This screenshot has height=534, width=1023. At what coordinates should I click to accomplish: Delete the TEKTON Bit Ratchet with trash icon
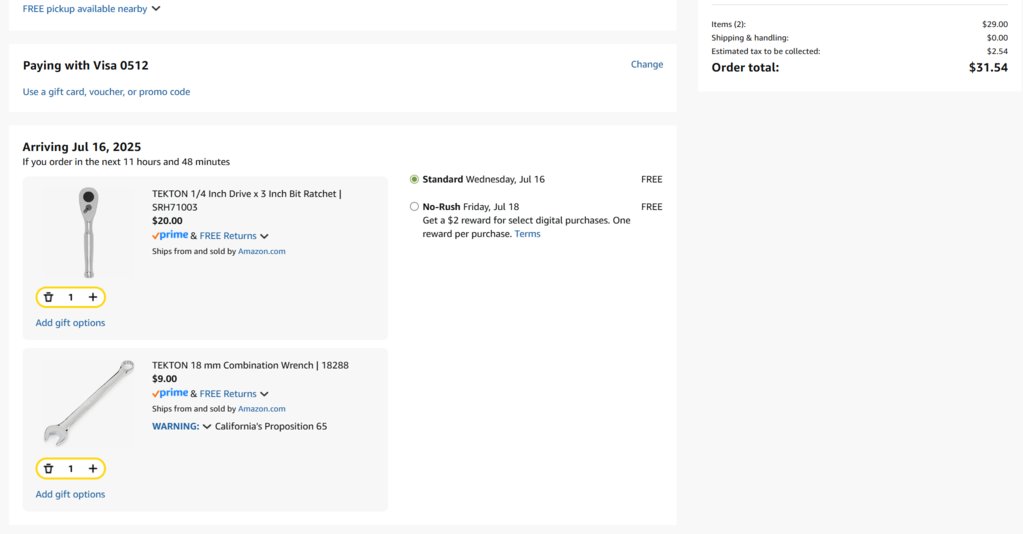48,297
